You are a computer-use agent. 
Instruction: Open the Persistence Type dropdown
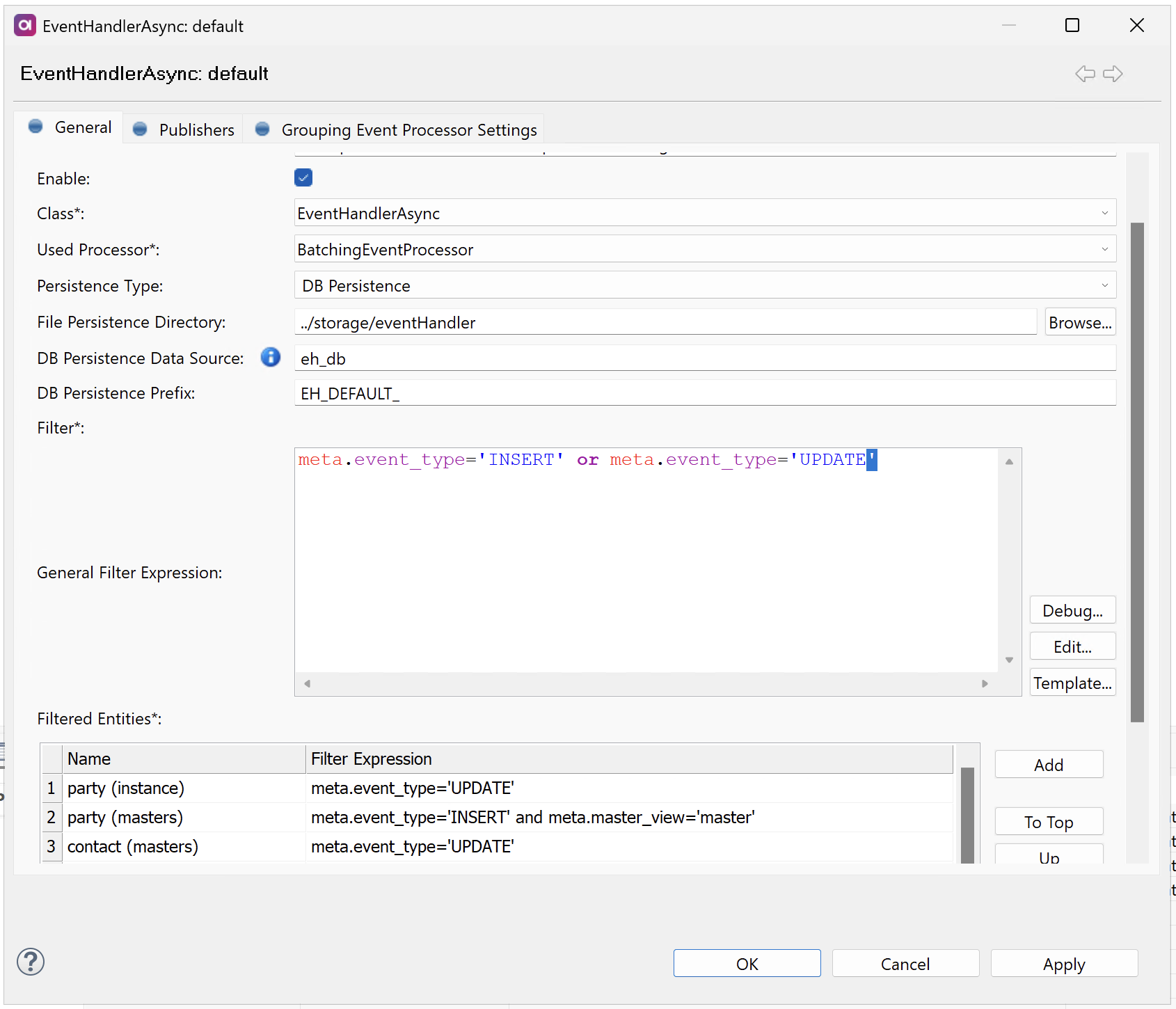[1104, 285]
